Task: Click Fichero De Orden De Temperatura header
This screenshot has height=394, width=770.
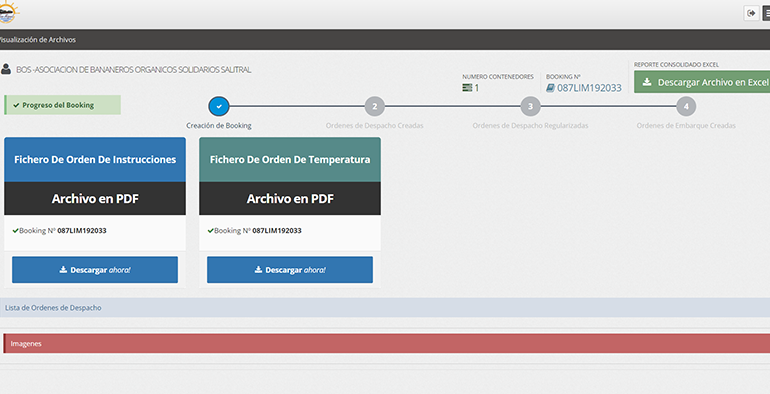Action: 290,160
